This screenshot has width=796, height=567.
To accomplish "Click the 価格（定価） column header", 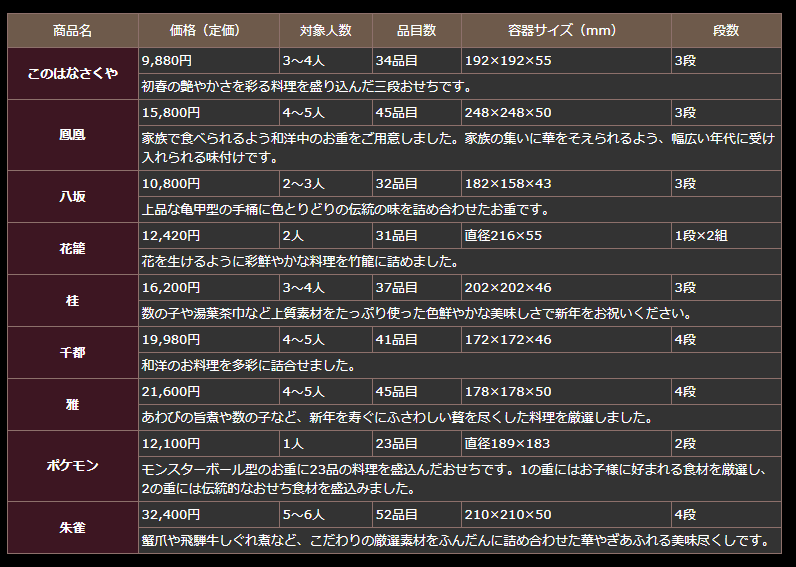I will tap(208, 31).
